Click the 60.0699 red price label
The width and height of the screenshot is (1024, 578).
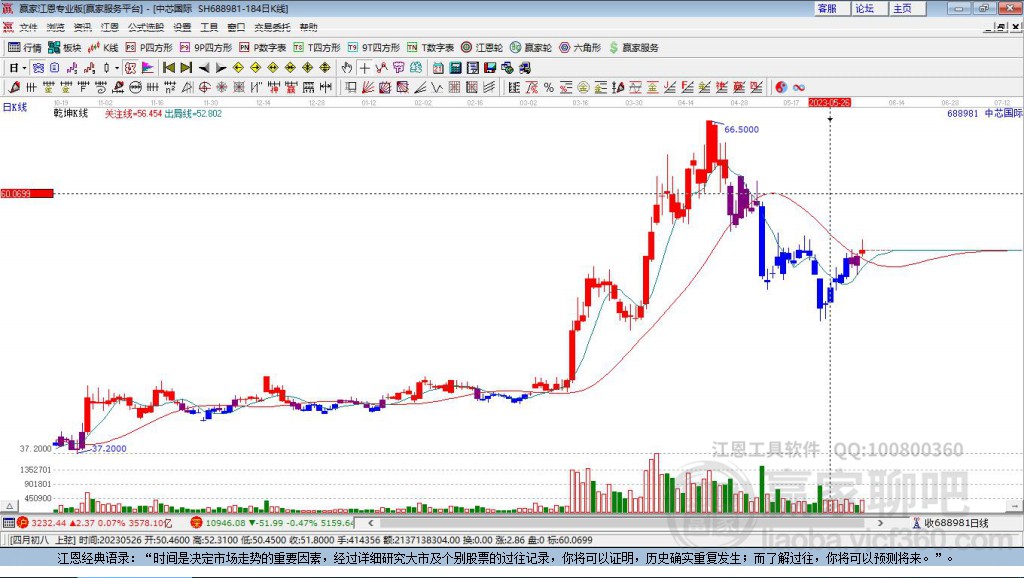pyautogui.click(x=27, y=193)
